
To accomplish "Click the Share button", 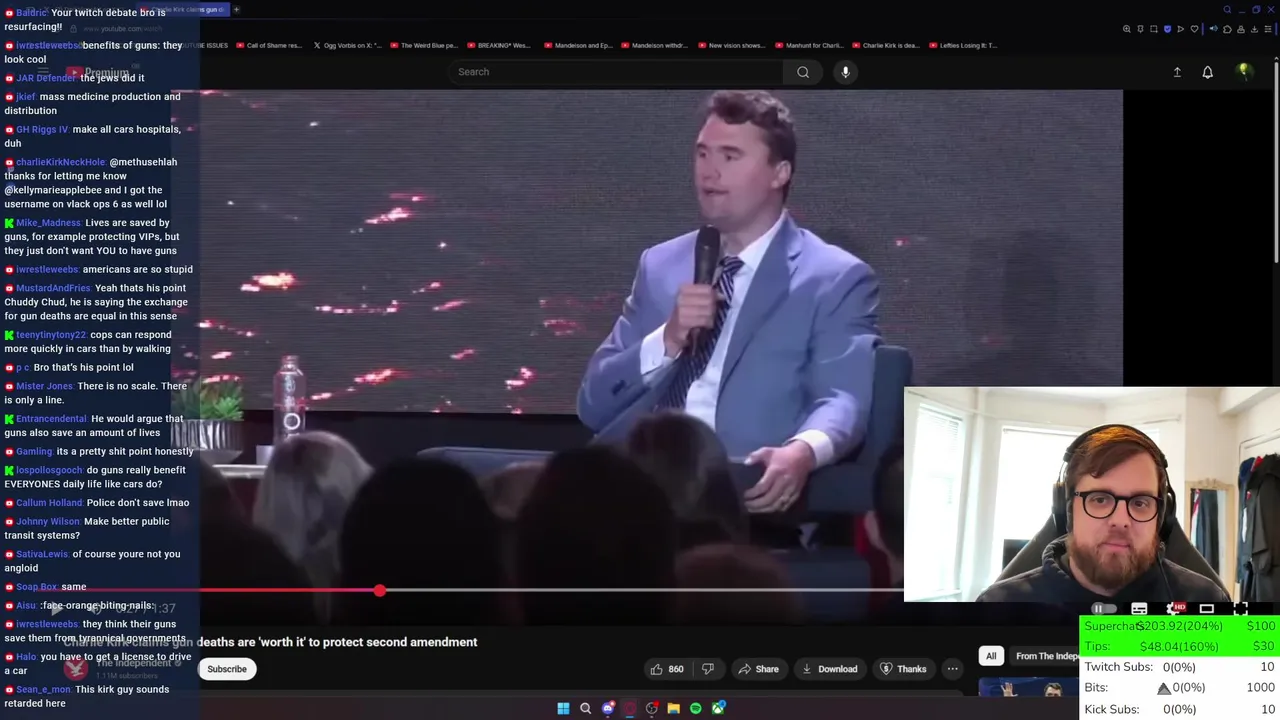I will pos(758,669).
